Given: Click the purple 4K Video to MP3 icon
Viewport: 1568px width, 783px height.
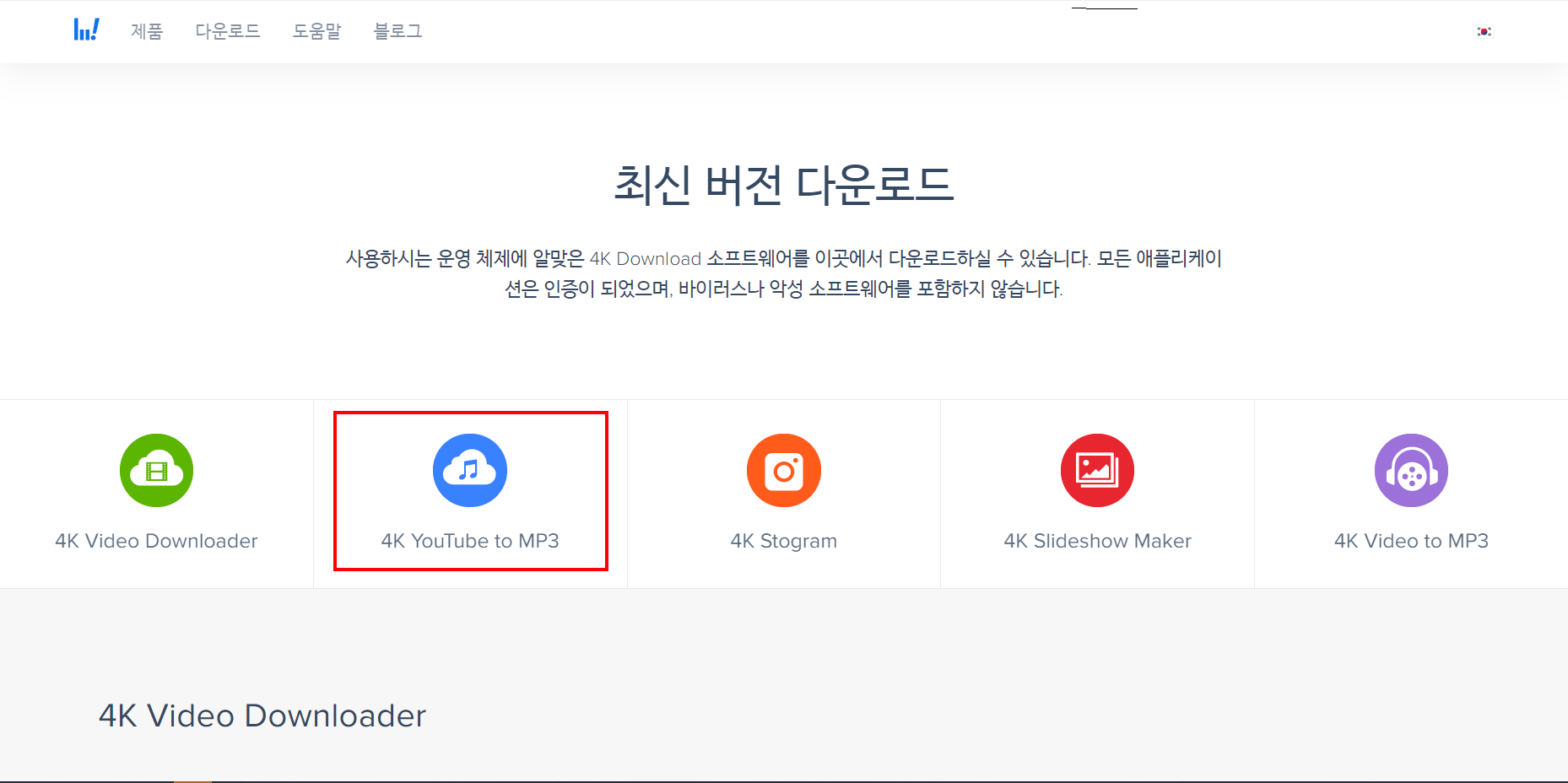Looking at the screenshot, I should [x=1411, y=470].
